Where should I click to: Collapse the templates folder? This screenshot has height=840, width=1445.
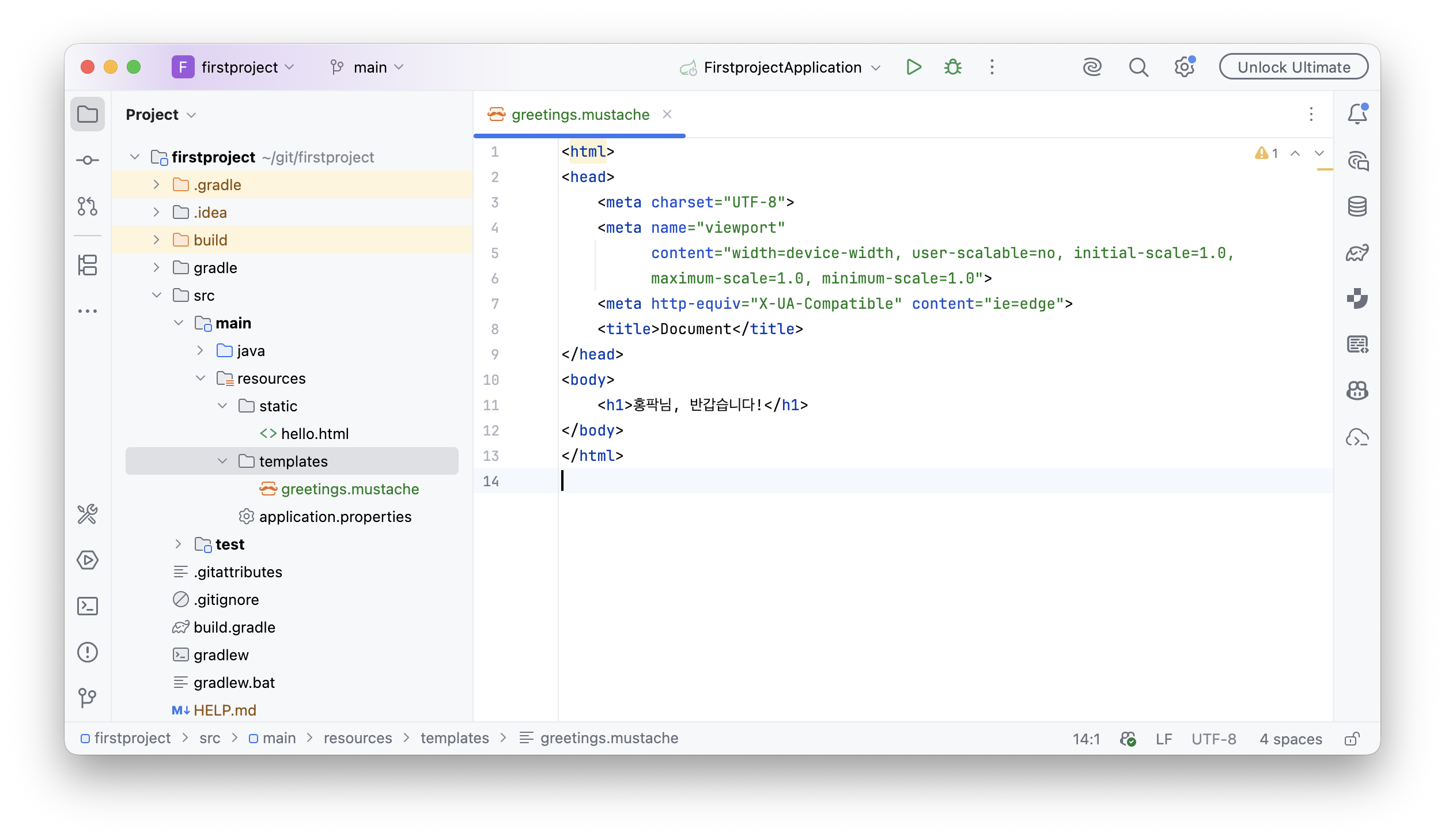tap(222, 461)
